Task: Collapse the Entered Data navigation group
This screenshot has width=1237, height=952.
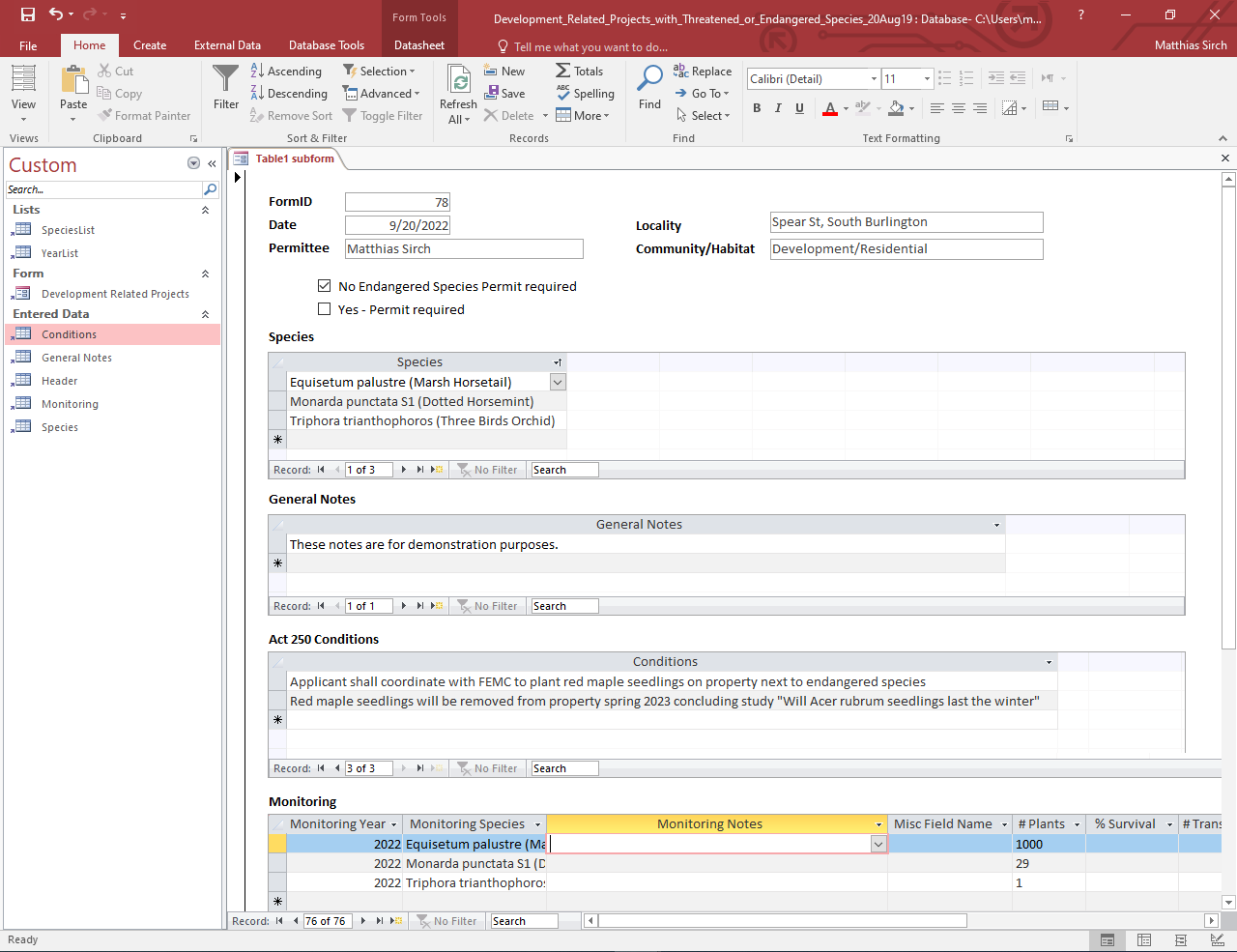Action: click(x=205, y=314)
